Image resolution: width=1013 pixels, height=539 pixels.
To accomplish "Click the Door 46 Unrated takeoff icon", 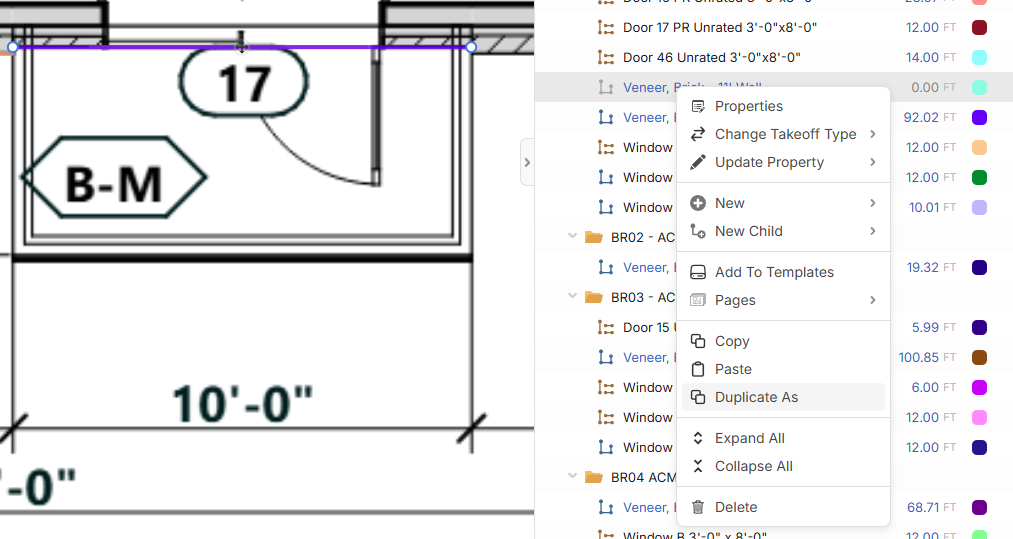I will click(604, 58).
